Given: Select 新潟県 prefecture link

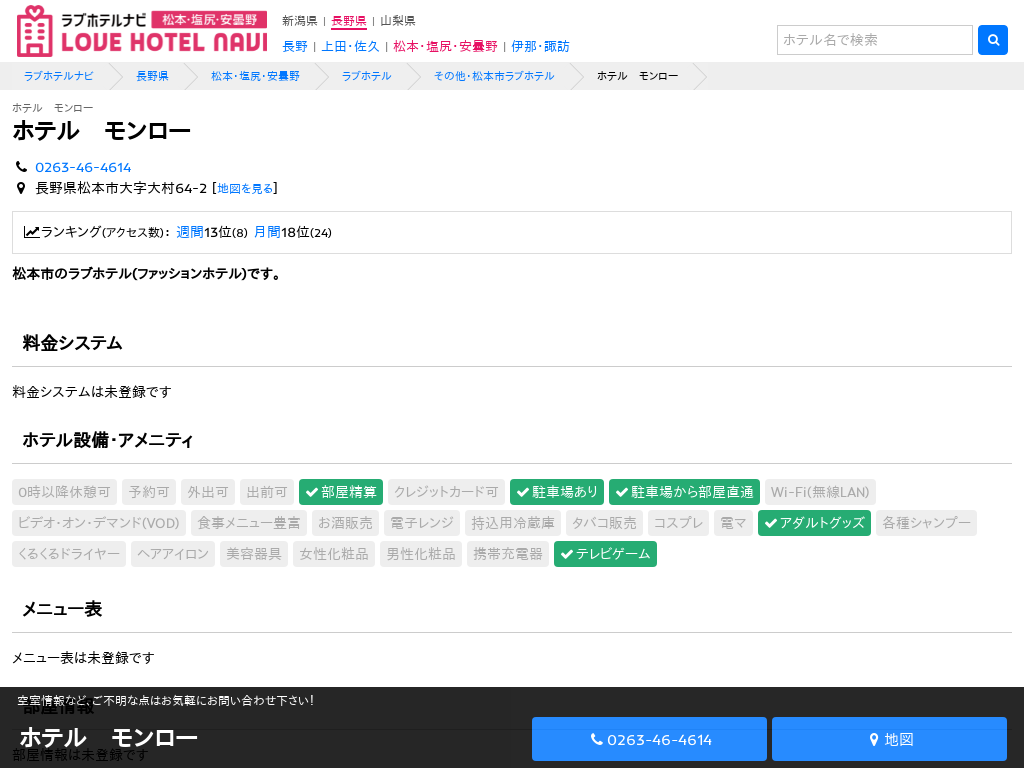Looking at the screenshot, I should pos(300,21).
